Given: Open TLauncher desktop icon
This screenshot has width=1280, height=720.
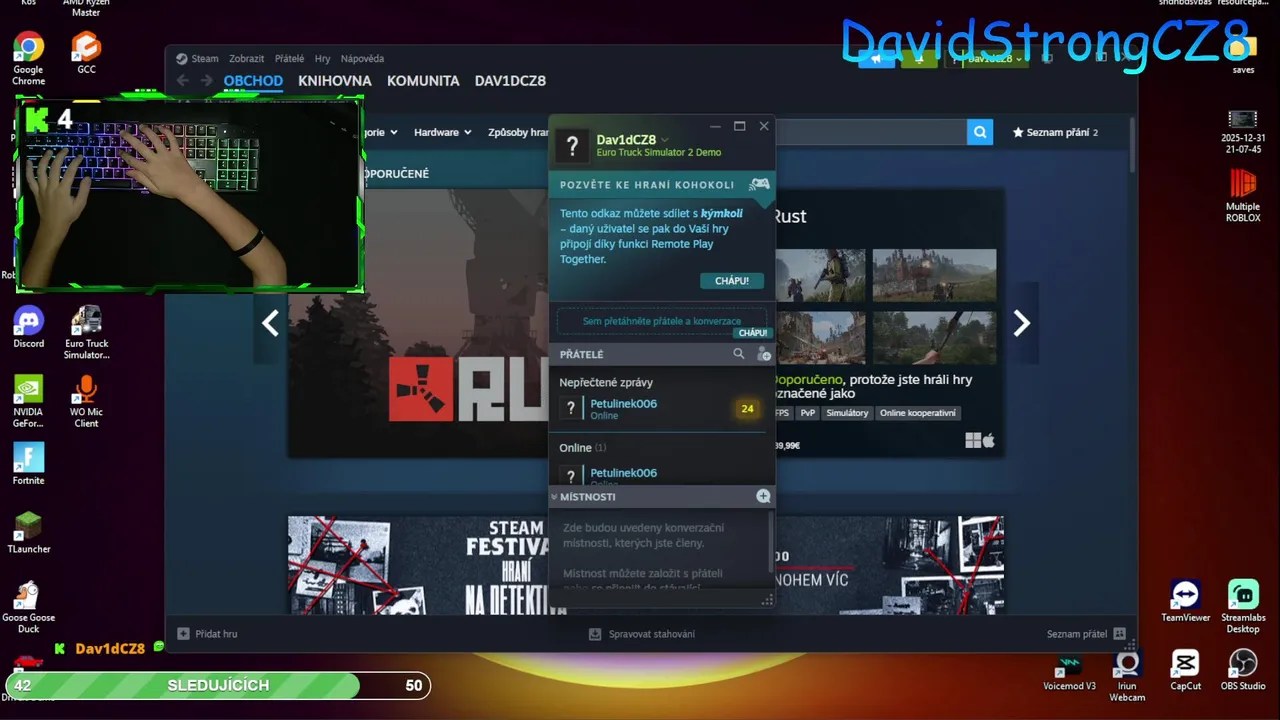Looking at the screenshot, I should (x=28, y=533).
